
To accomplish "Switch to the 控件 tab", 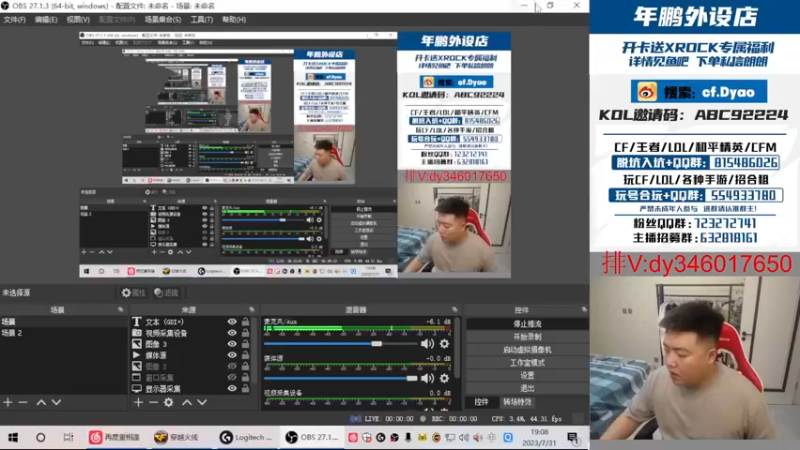I will [x=482, y=402].
